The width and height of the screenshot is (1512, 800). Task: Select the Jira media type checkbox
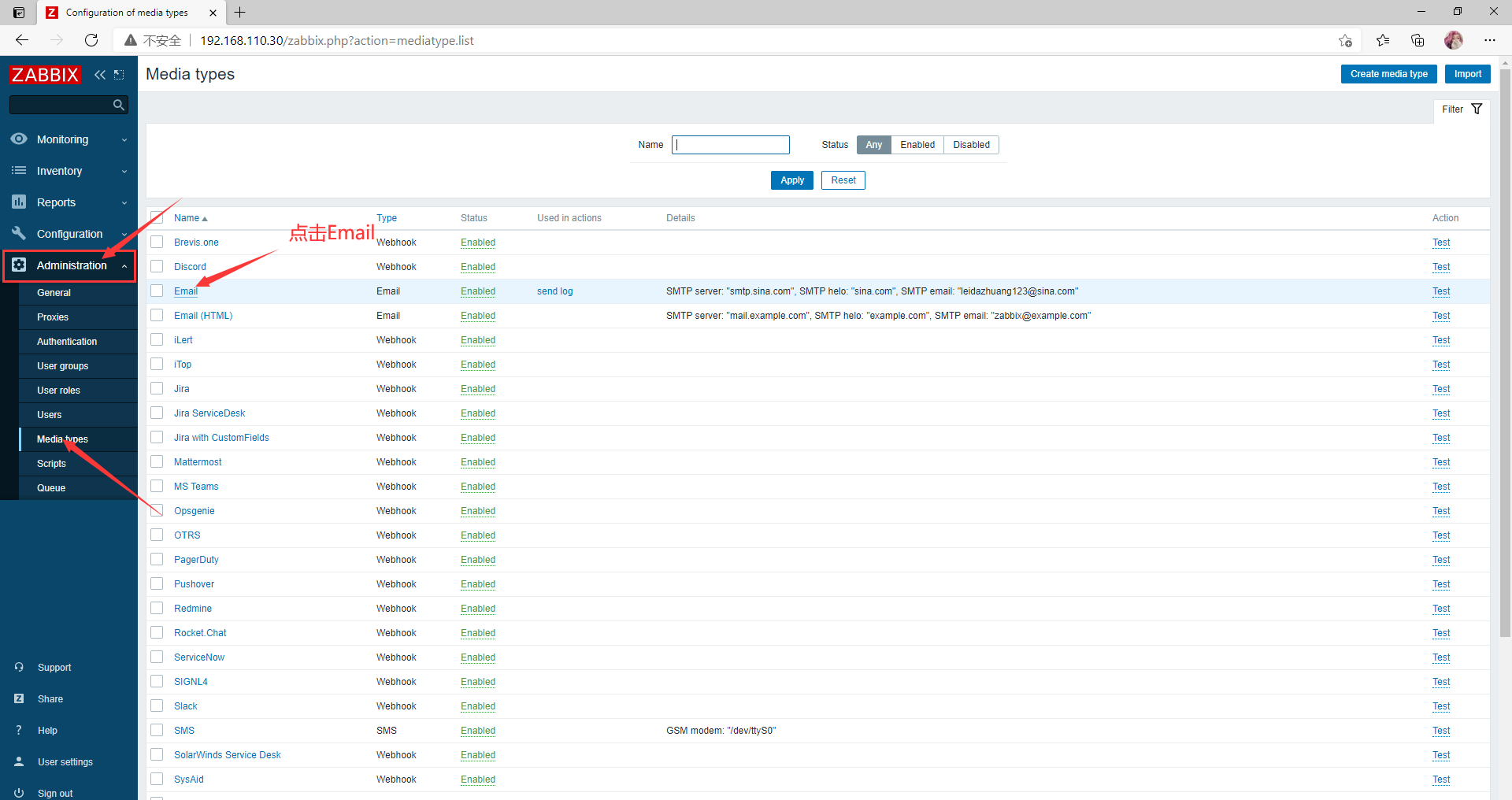coord(157,389)
